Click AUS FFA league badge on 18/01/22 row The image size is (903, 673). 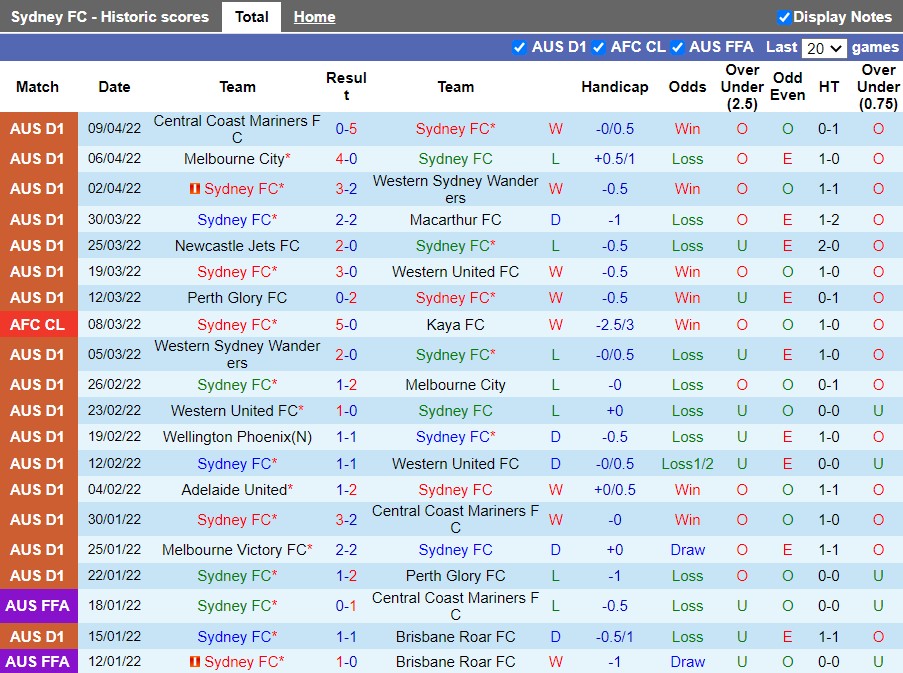point(38,606)
